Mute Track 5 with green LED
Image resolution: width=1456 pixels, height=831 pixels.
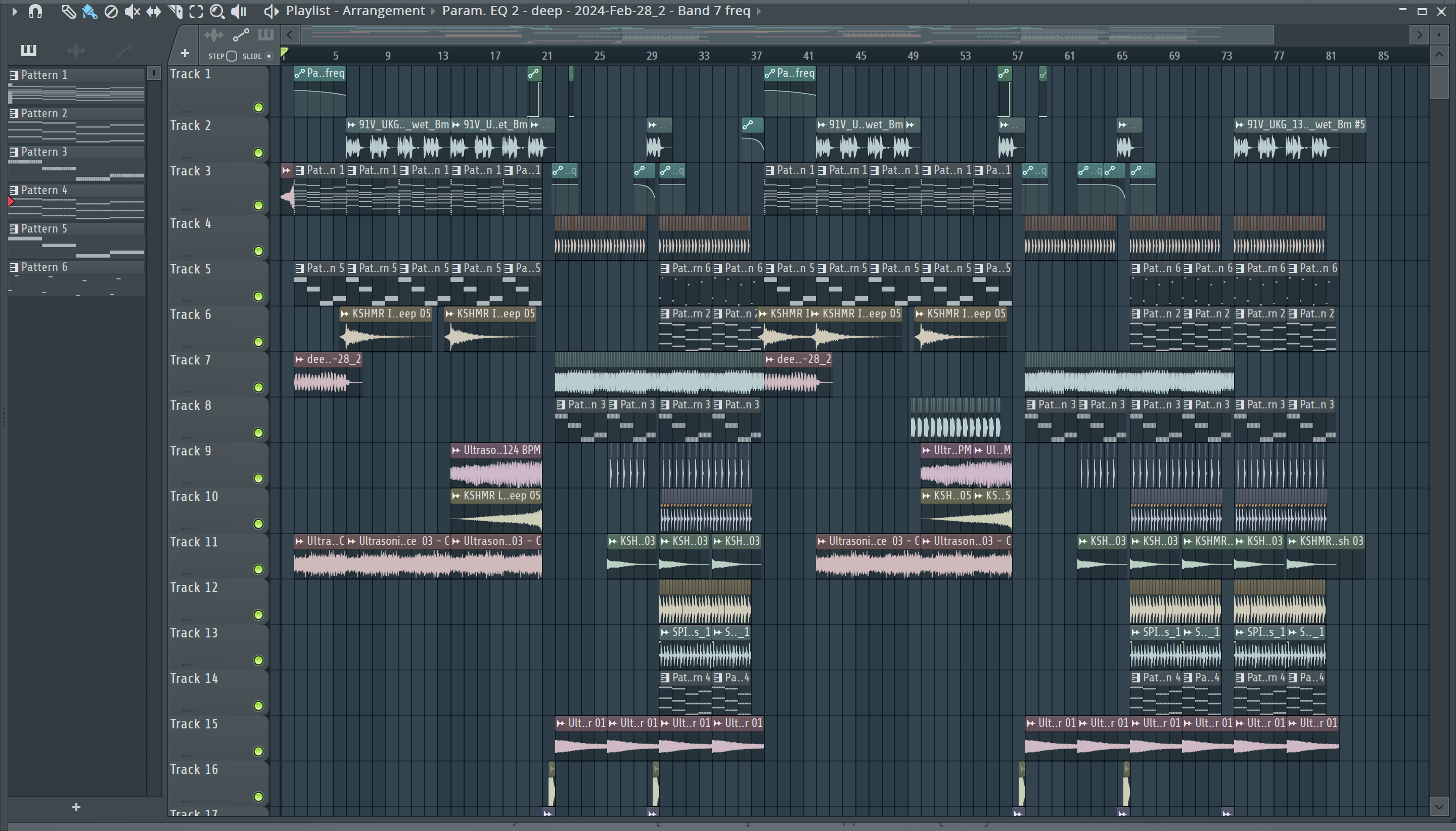[x=258, y=296]
